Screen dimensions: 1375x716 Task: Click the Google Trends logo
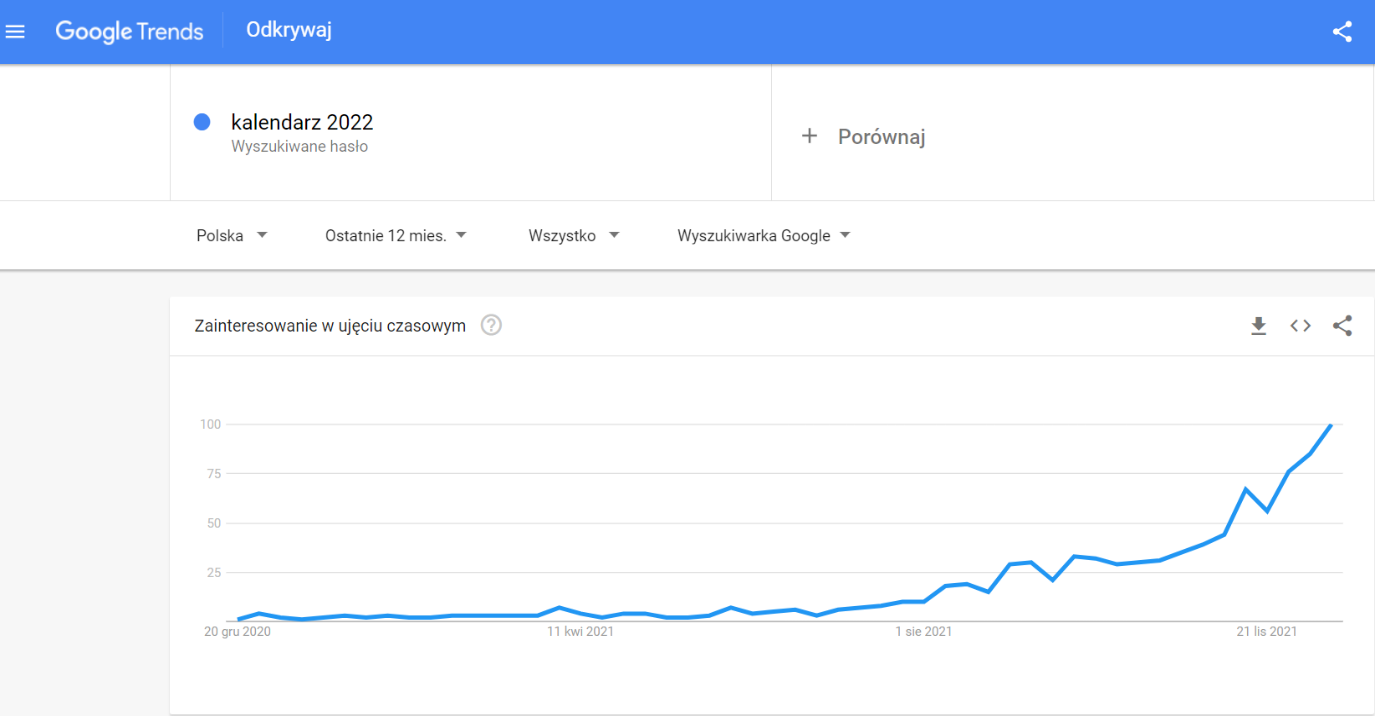click(x=129, y=31)
